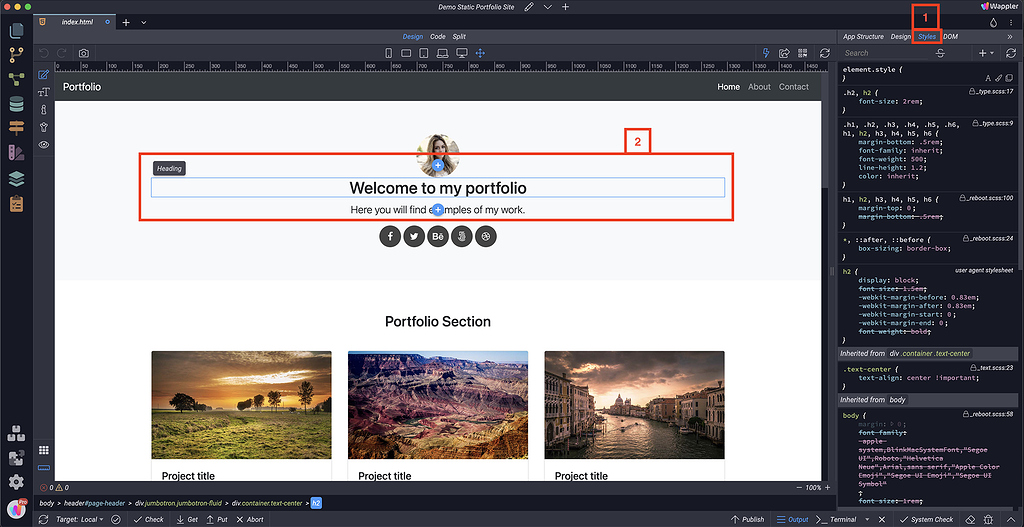Open the tab list chevron dropdown
Viewport: 1024px width, 527px height.
(144, 22)
